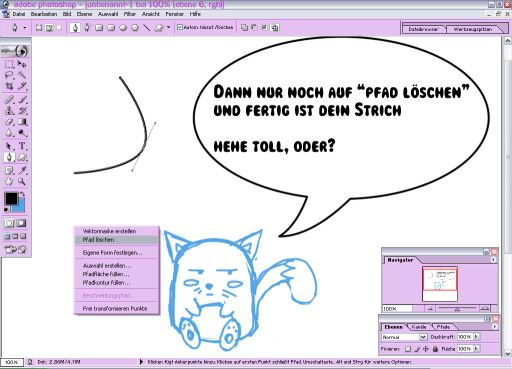Open the Deckkraft opacity arrow flyout

[476, 337]
